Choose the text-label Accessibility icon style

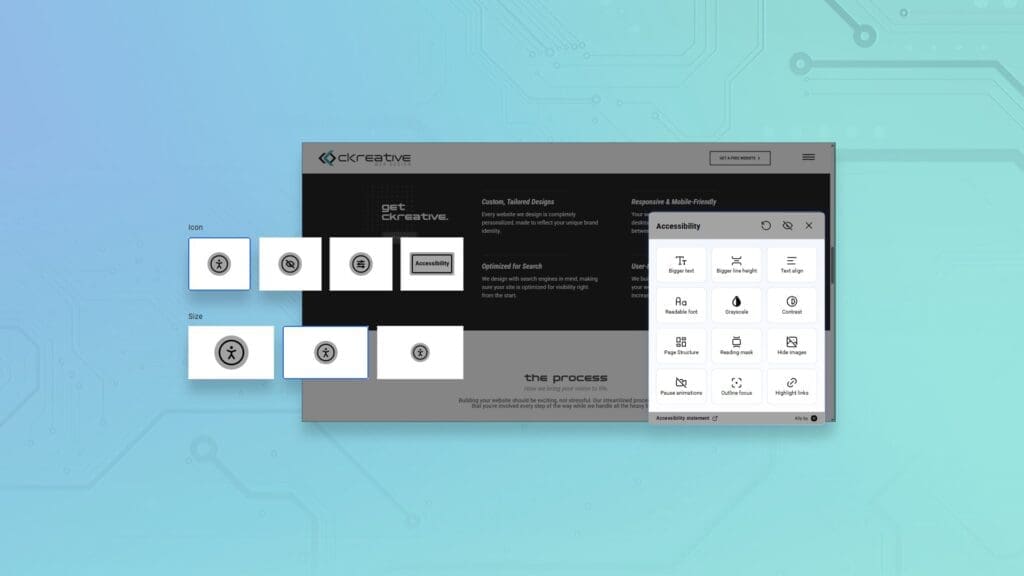[x=432, y=264]
